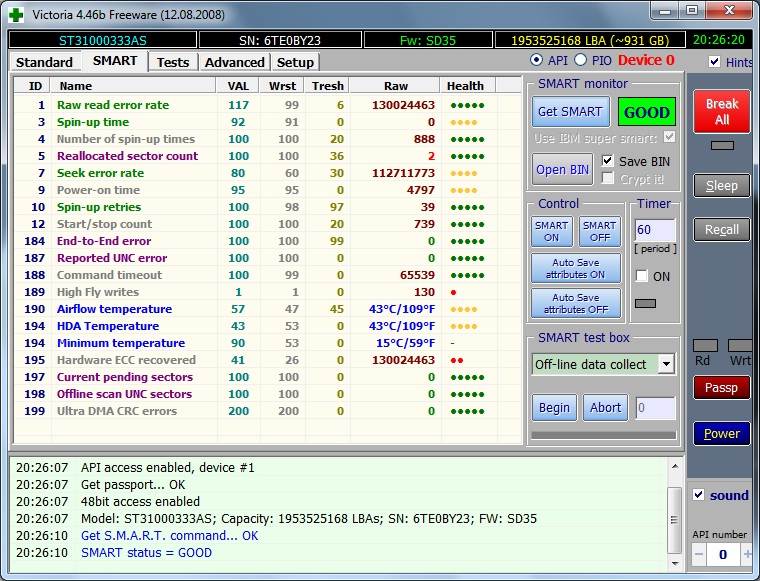Disable the Hints checkbox

(x=714, y=62)
